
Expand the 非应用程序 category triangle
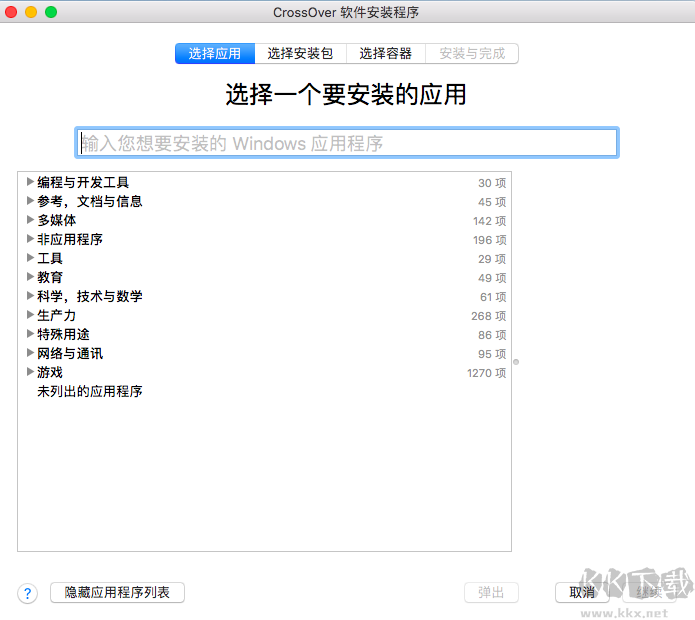(x=30, y=238)
